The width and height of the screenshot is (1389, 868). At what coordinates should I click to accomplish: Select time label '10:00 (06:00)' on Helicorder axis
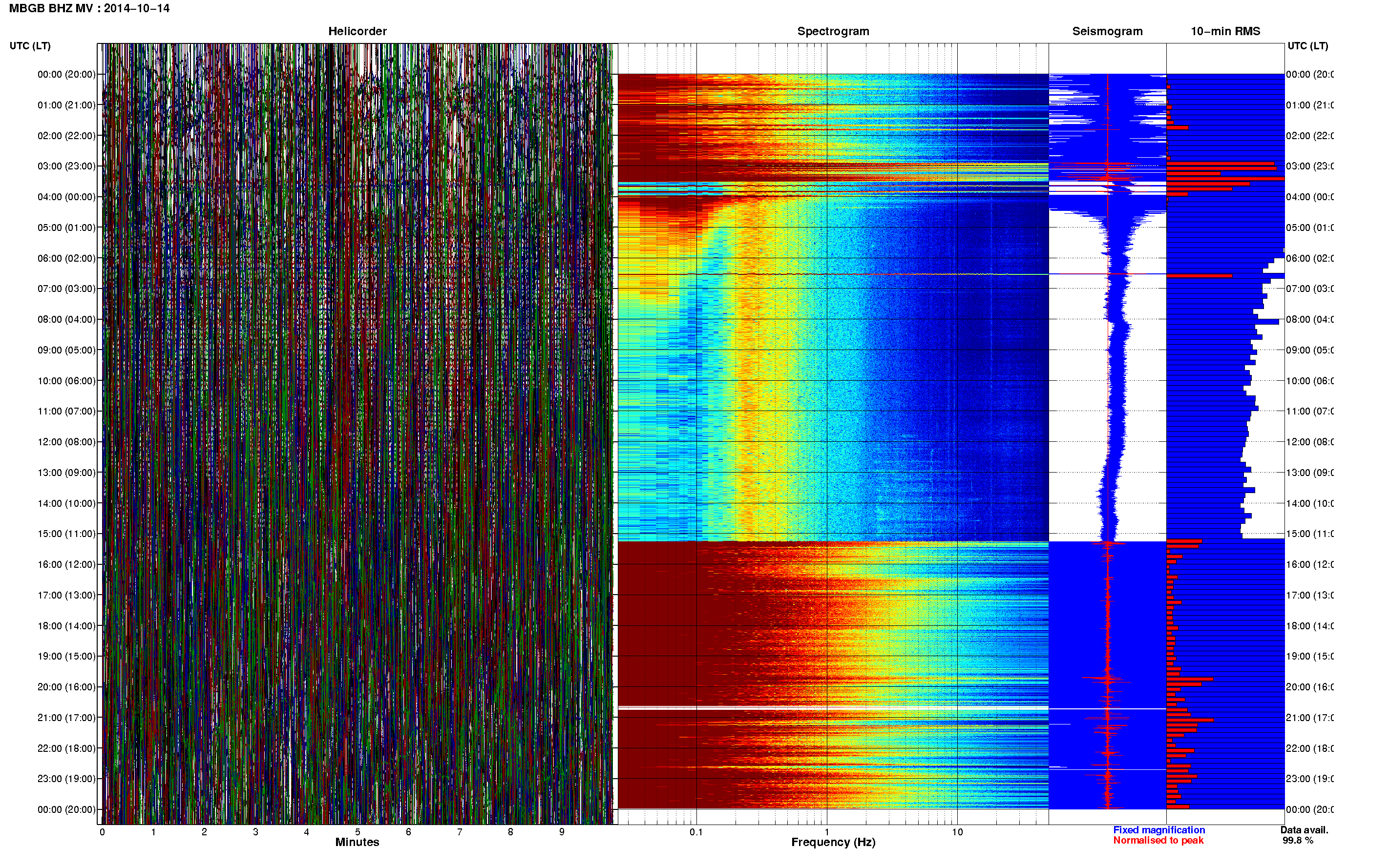click(x=66, y=381)
